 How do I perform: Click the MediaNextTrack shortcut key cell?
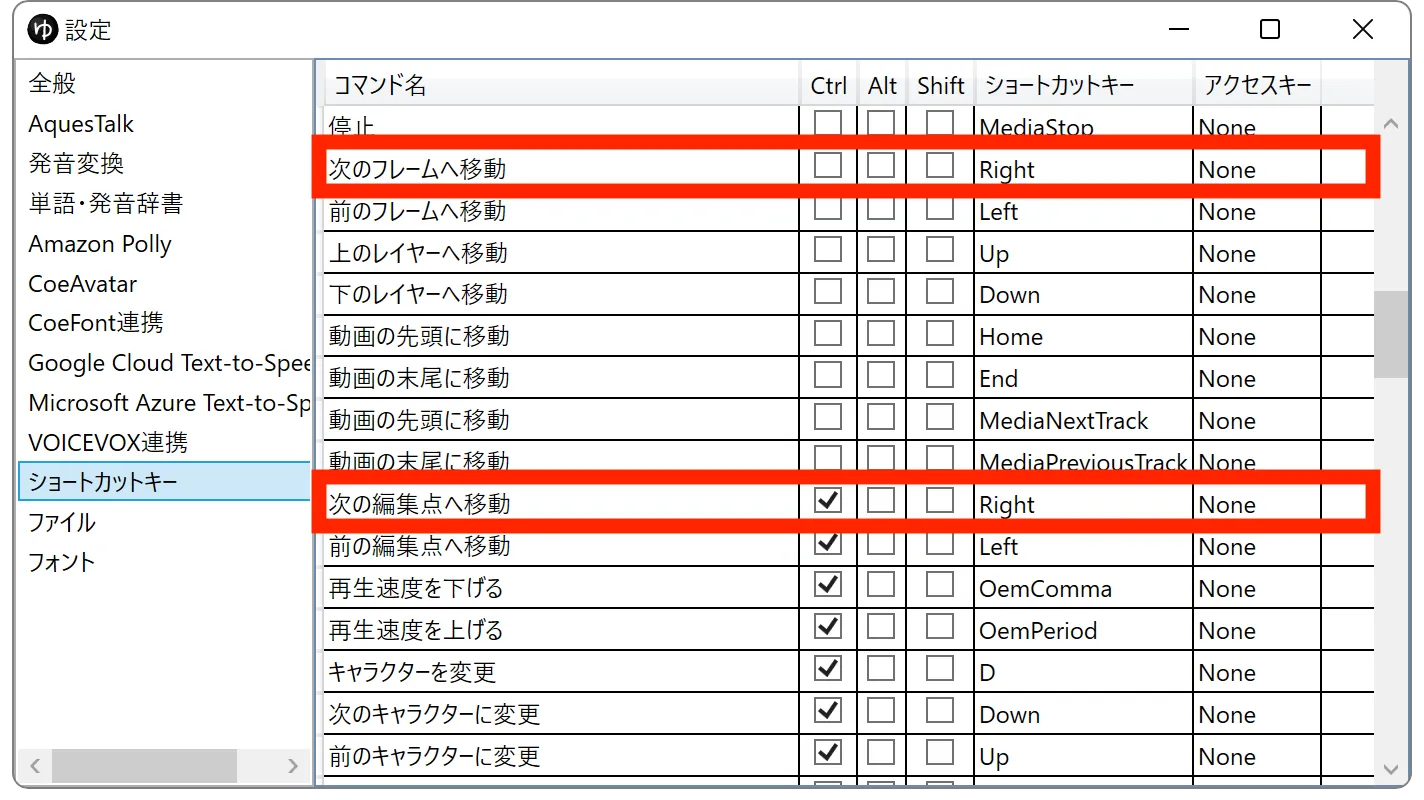[x=1084, y=421]
